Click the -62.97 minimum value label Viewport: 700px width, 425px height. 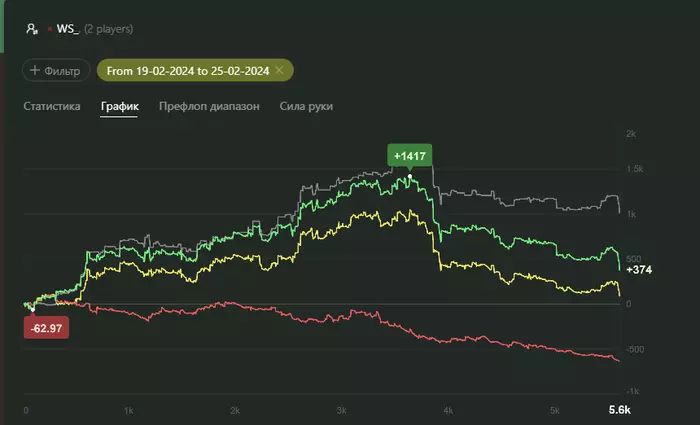coord(46,327)
